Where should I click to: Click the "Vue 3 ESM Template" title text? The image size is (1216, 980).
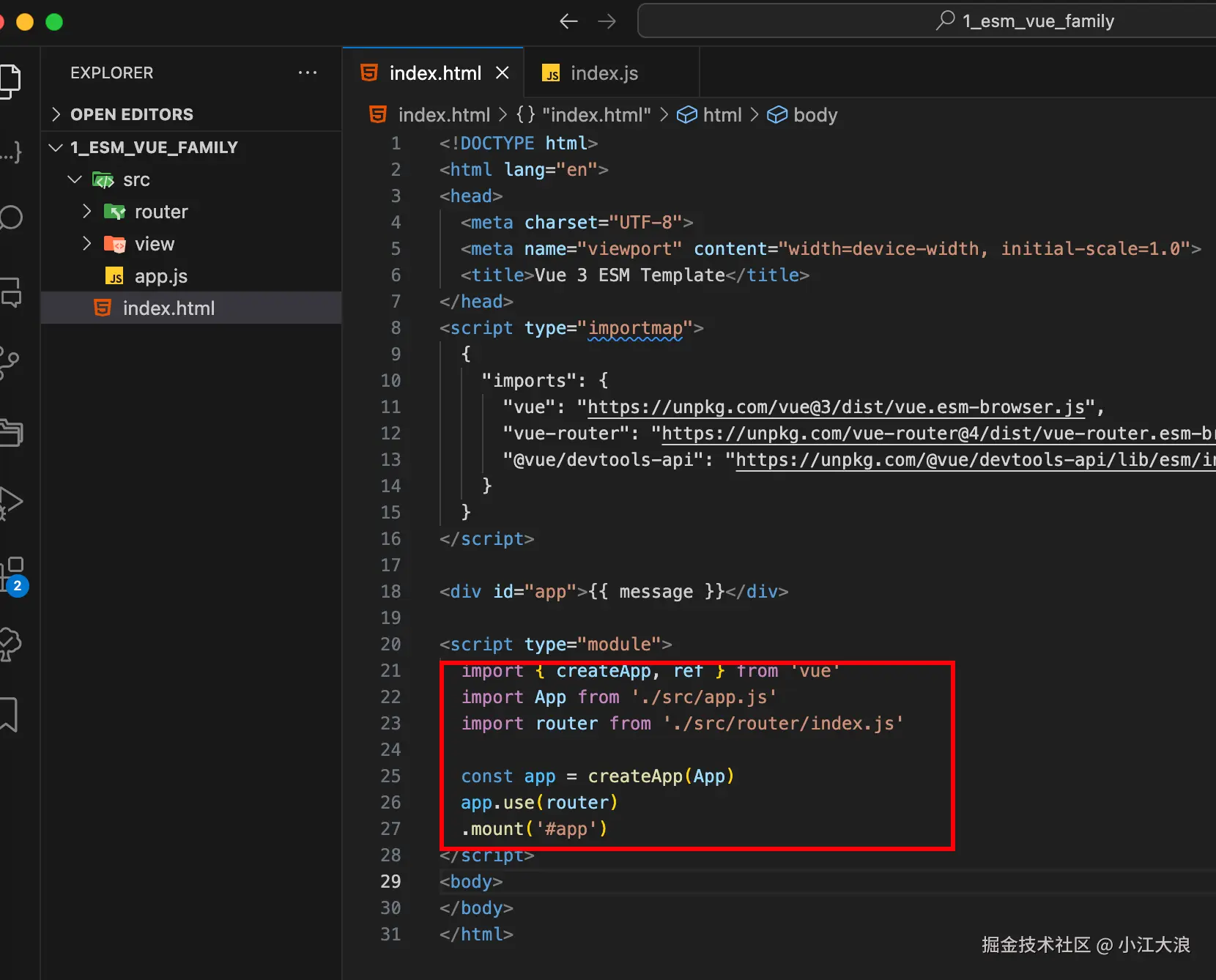click(630, 275)
